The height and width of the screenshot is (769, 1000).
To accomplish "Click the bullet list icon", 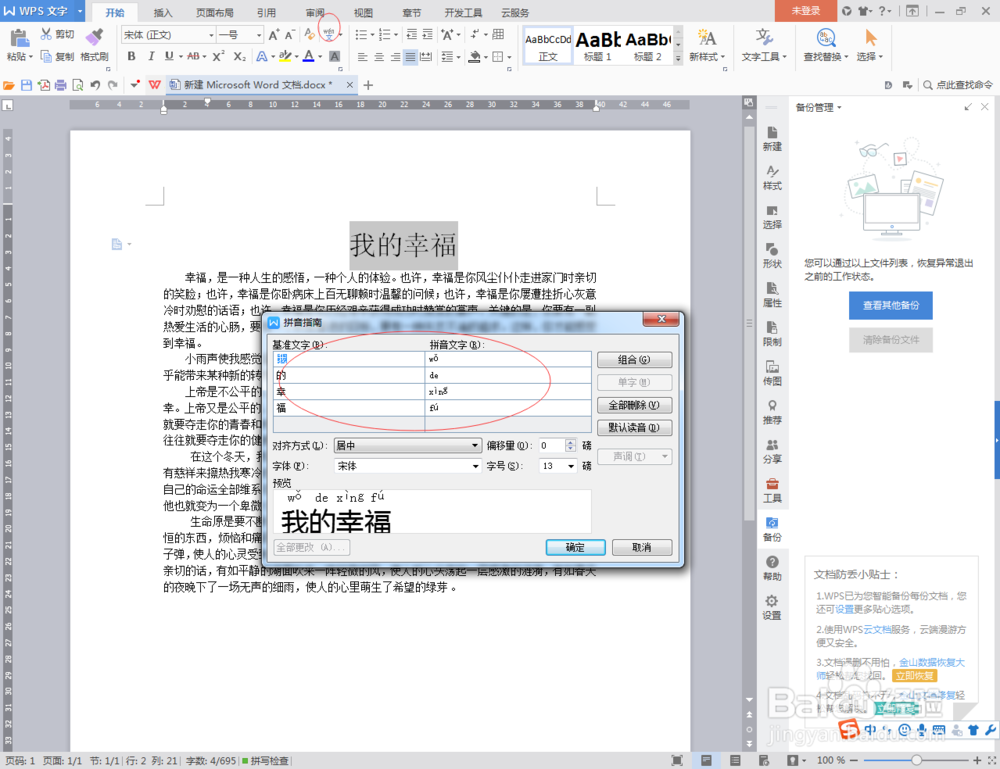I will [361, 34].
